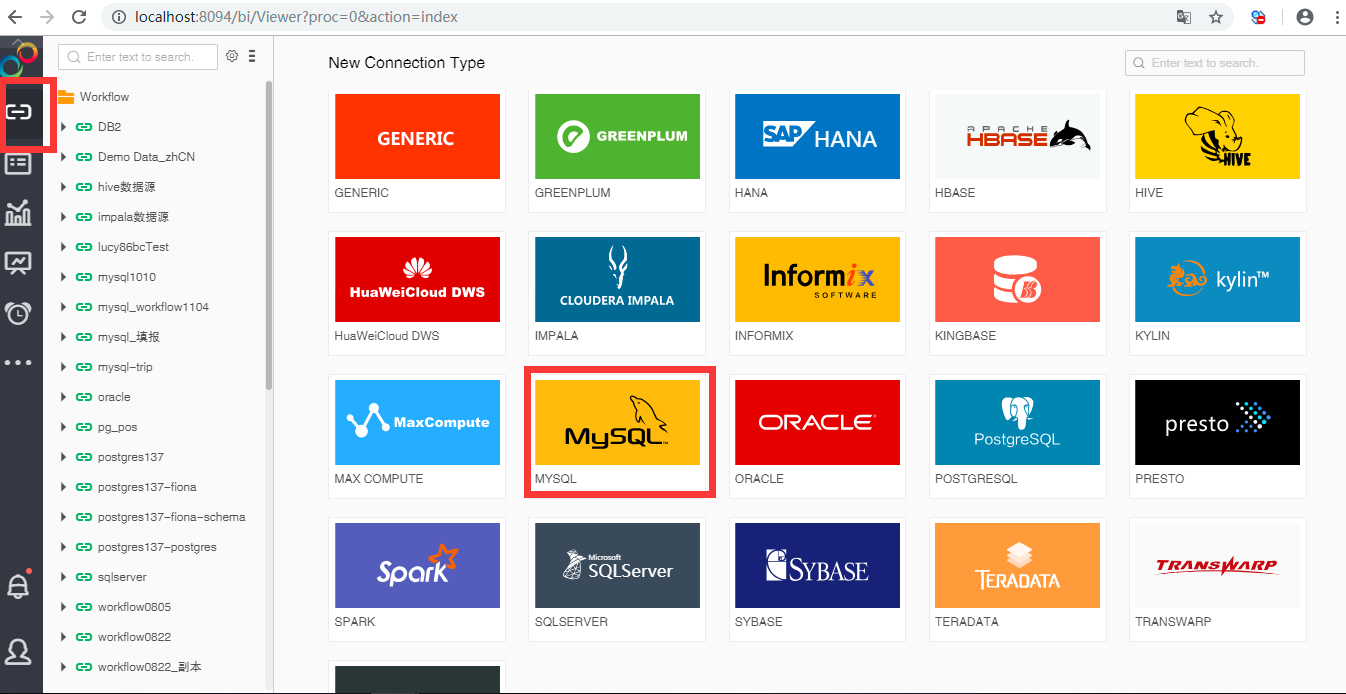Click the connection tree vertical scrollbar
Viewport: 1346px width, 694px height.
(268, 235)
